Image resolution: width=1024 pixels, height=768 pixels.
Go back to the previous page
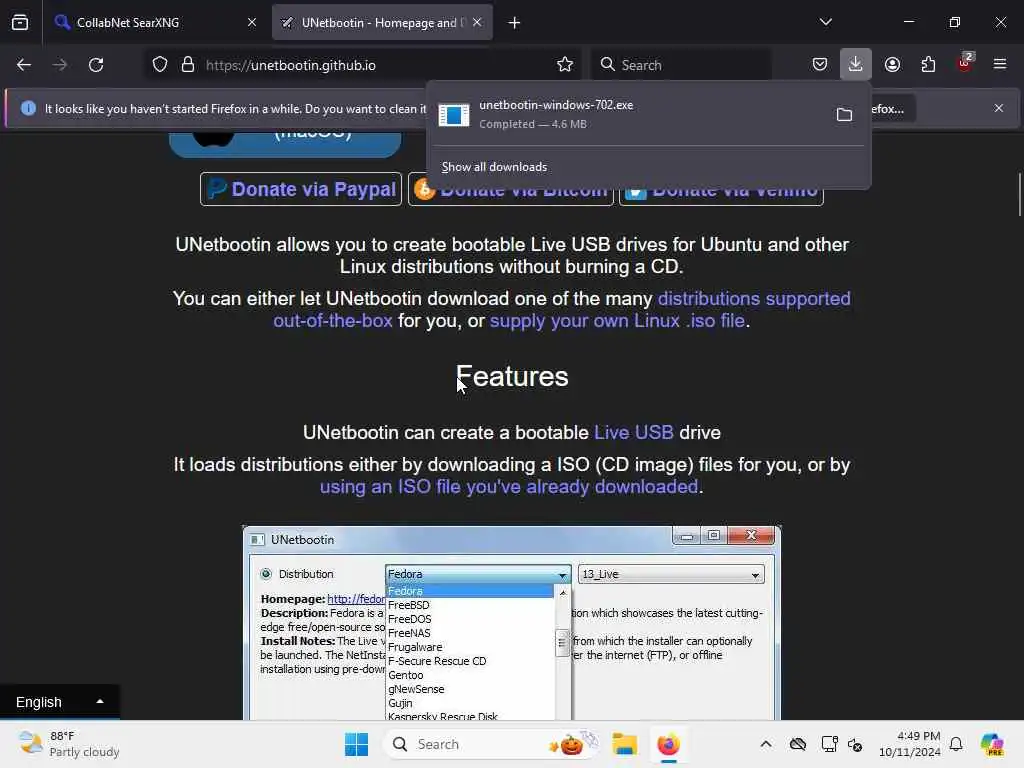tap(24, 65)
